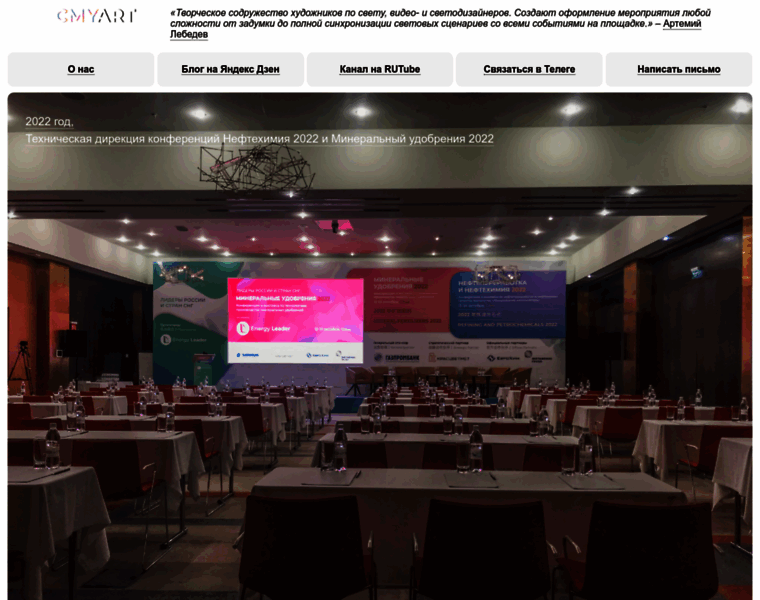Select Написать письмо button

(x=679, y=69)
